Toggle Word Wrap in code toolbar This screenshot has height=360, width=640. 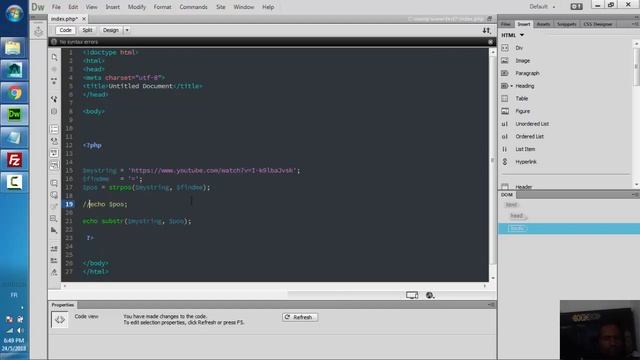[x=54, y=153]
